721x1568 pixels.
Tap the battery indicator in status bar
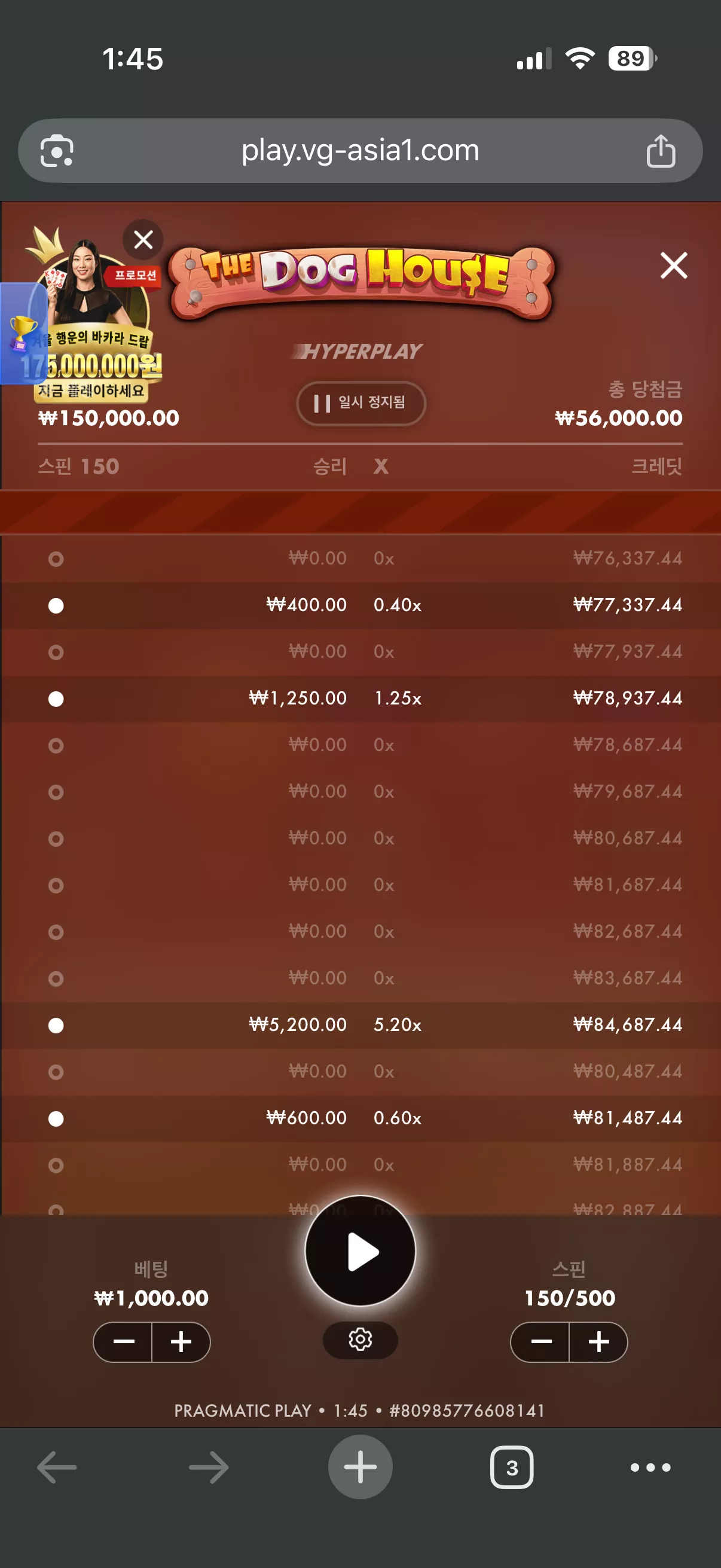point(632,59)
